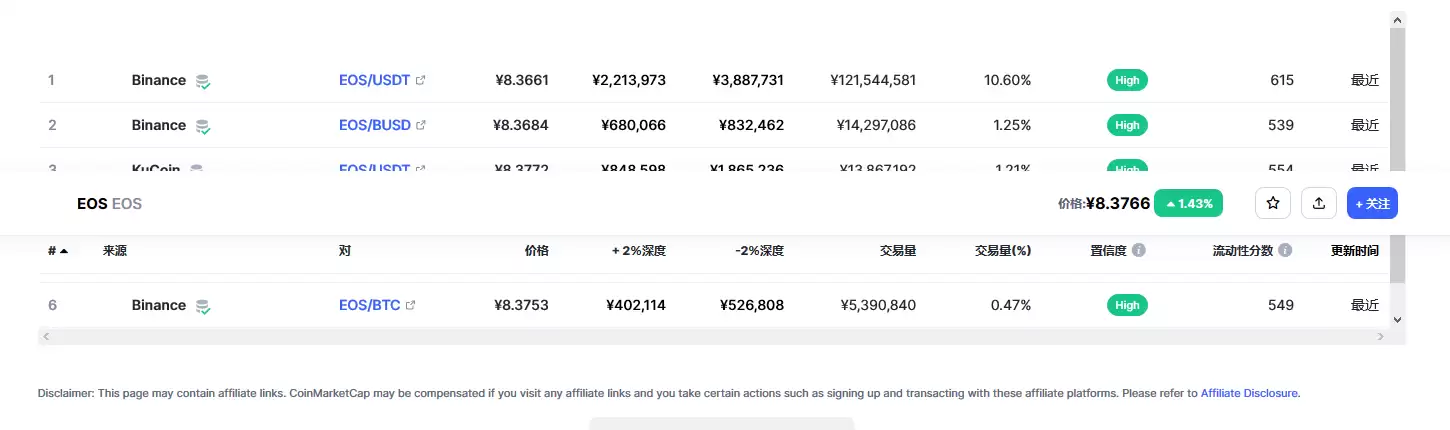Click the vertical scrollbar up arrow
1450x430 pixels.
1398,19
